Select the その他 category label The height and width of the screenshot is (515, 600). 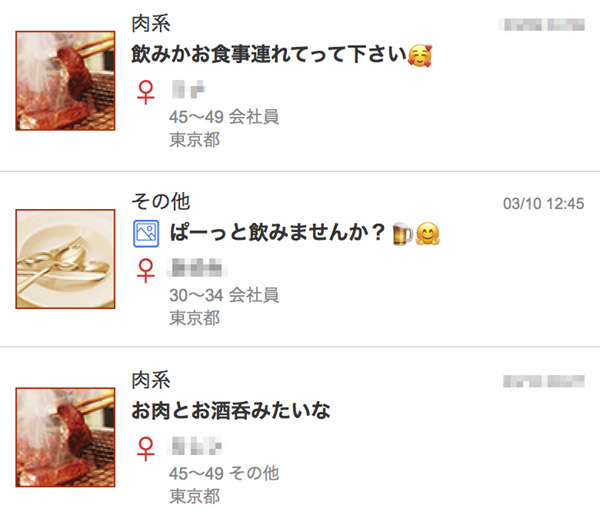(161, 202)
